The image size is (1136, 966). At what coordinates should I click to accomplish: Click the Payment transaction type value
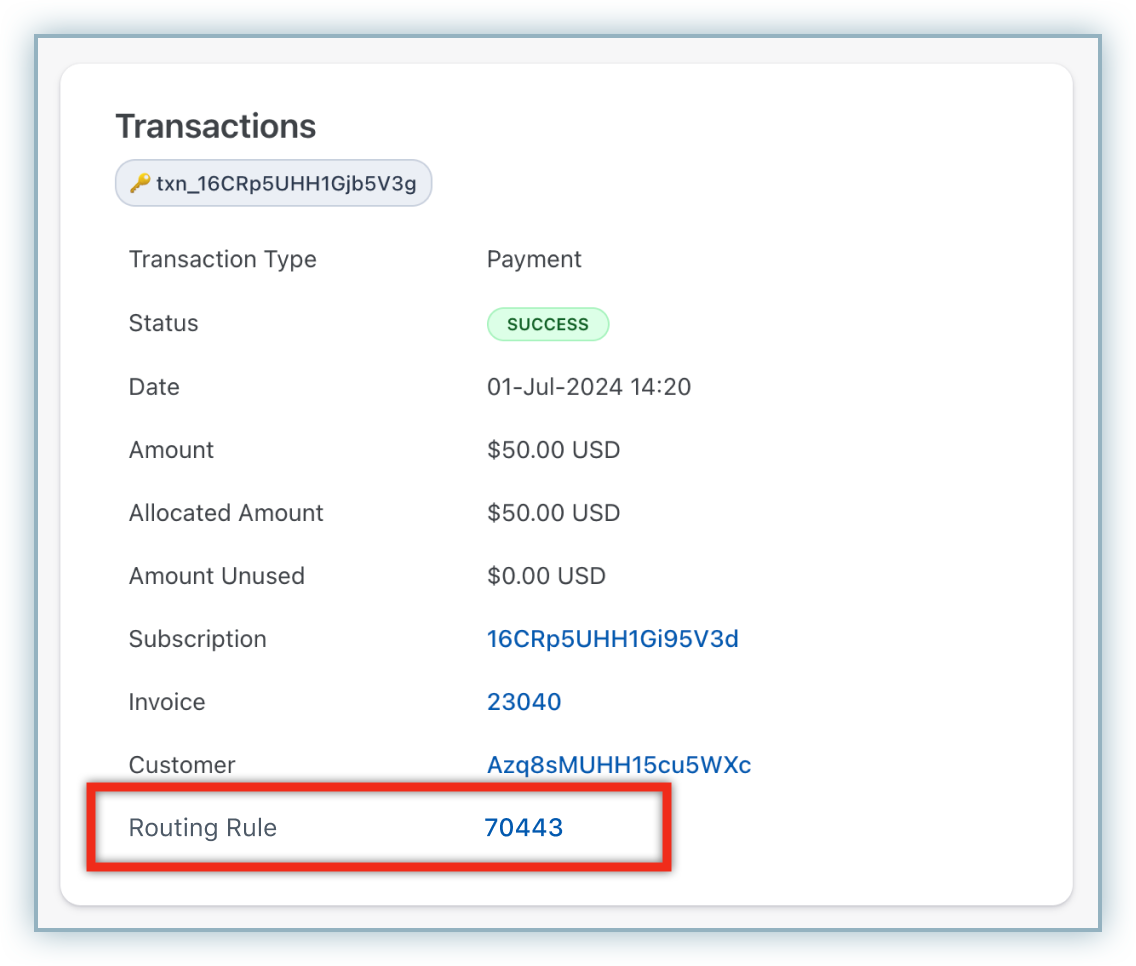coord(534,260)
